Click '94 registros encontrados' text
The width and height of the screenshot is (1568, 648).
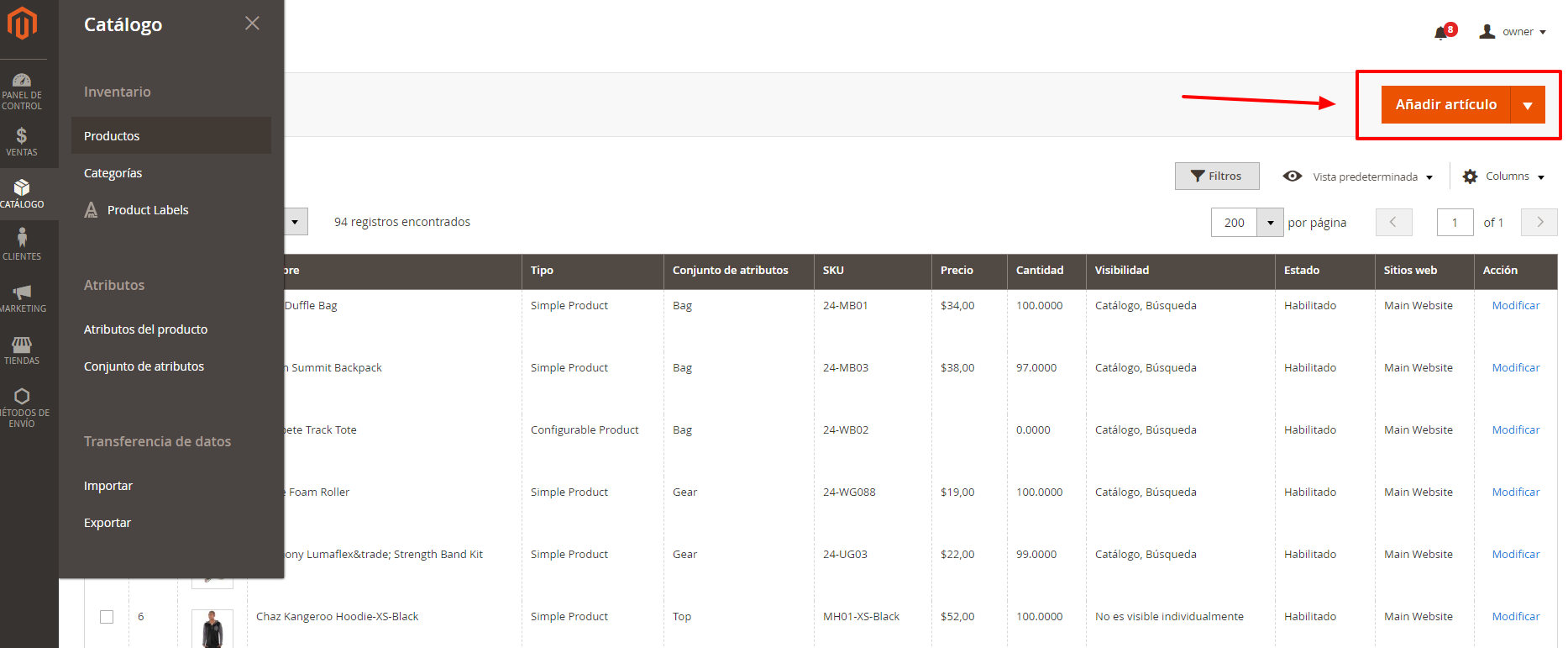click(402, 222)
